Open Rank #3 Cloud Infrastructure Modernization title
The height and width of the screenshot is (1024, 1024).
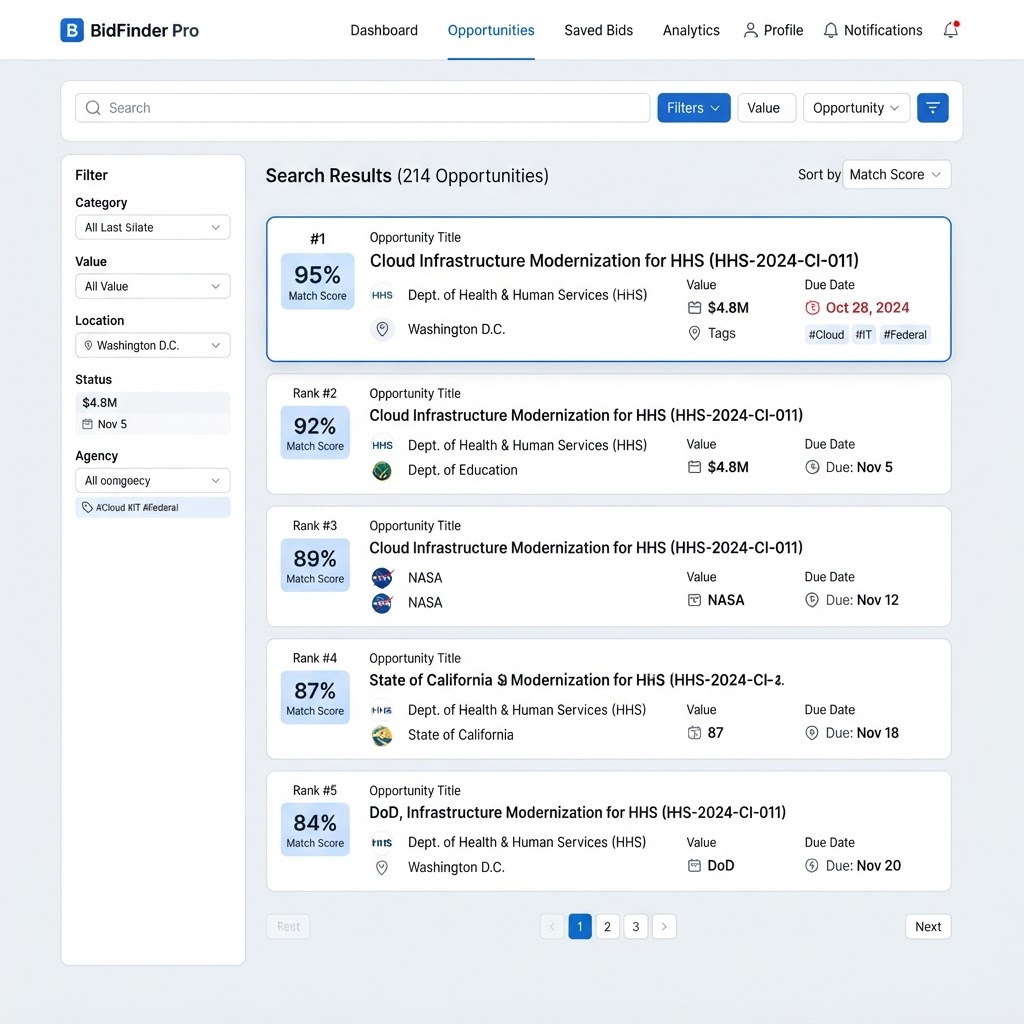586,547
